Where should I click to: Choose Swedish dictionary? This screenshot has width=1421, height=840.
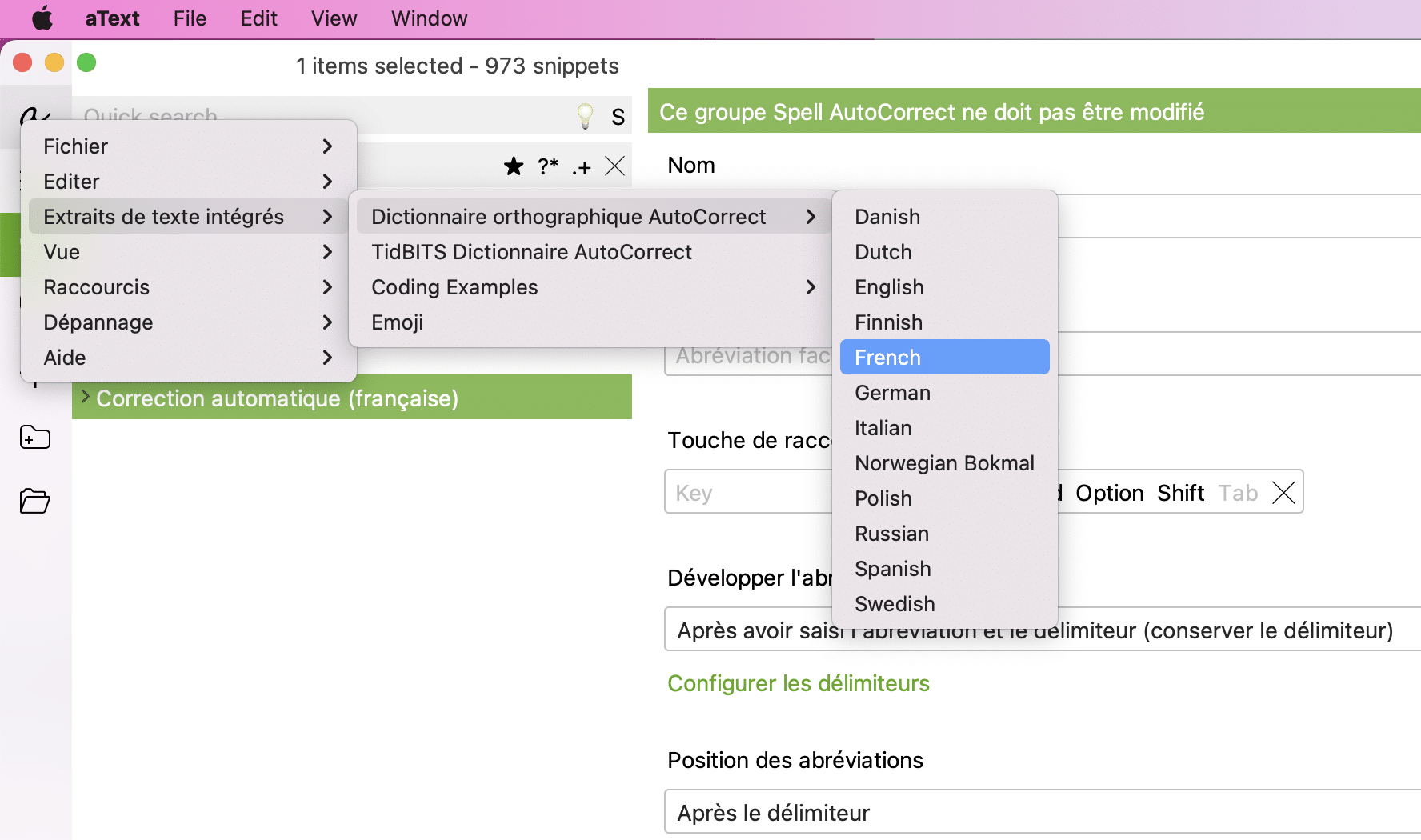click(x=945, y=604)
